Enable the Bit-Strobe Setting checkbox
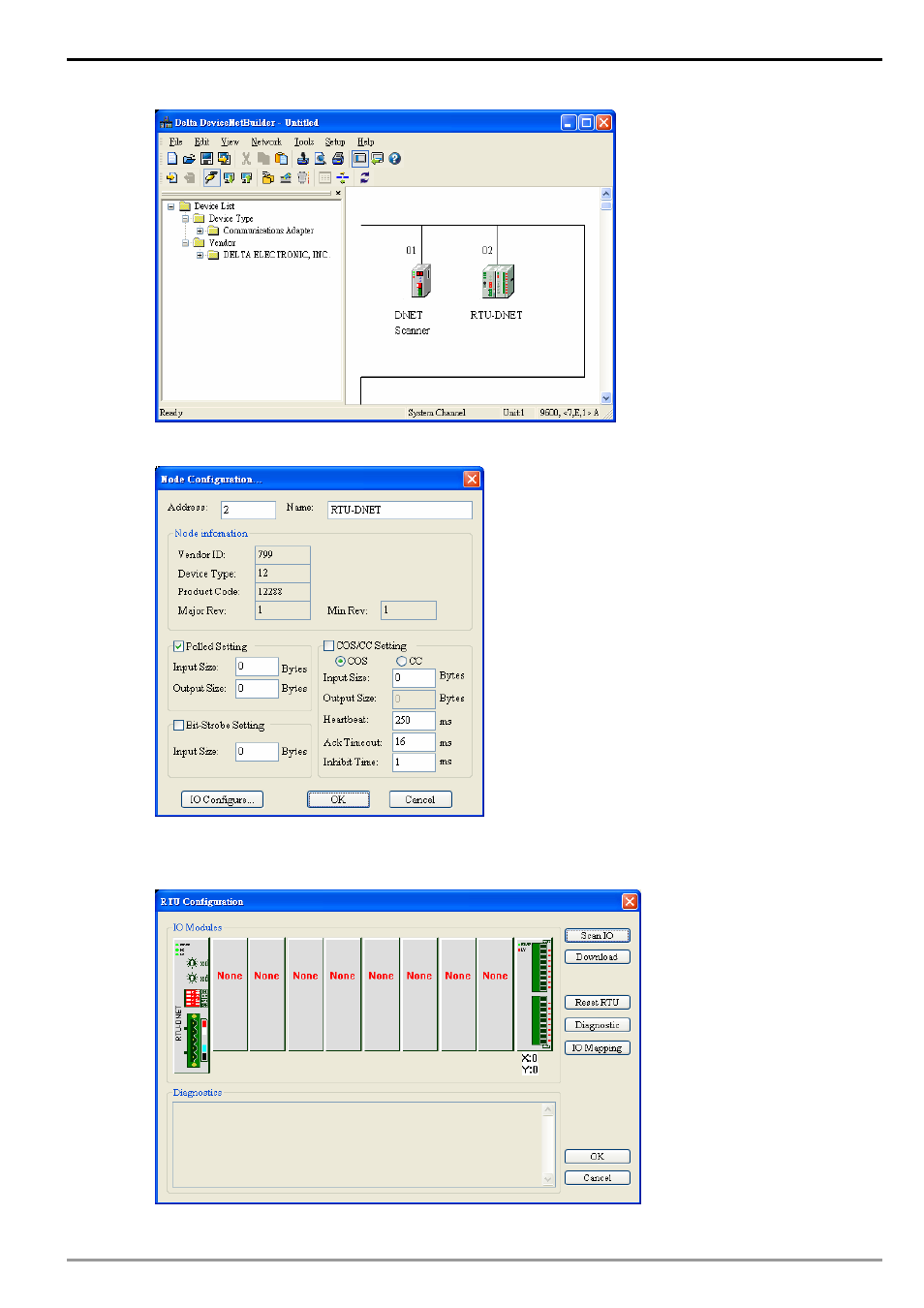This screenshot has height=1308, width=924. pyautogui.click(x=178, y=725)
